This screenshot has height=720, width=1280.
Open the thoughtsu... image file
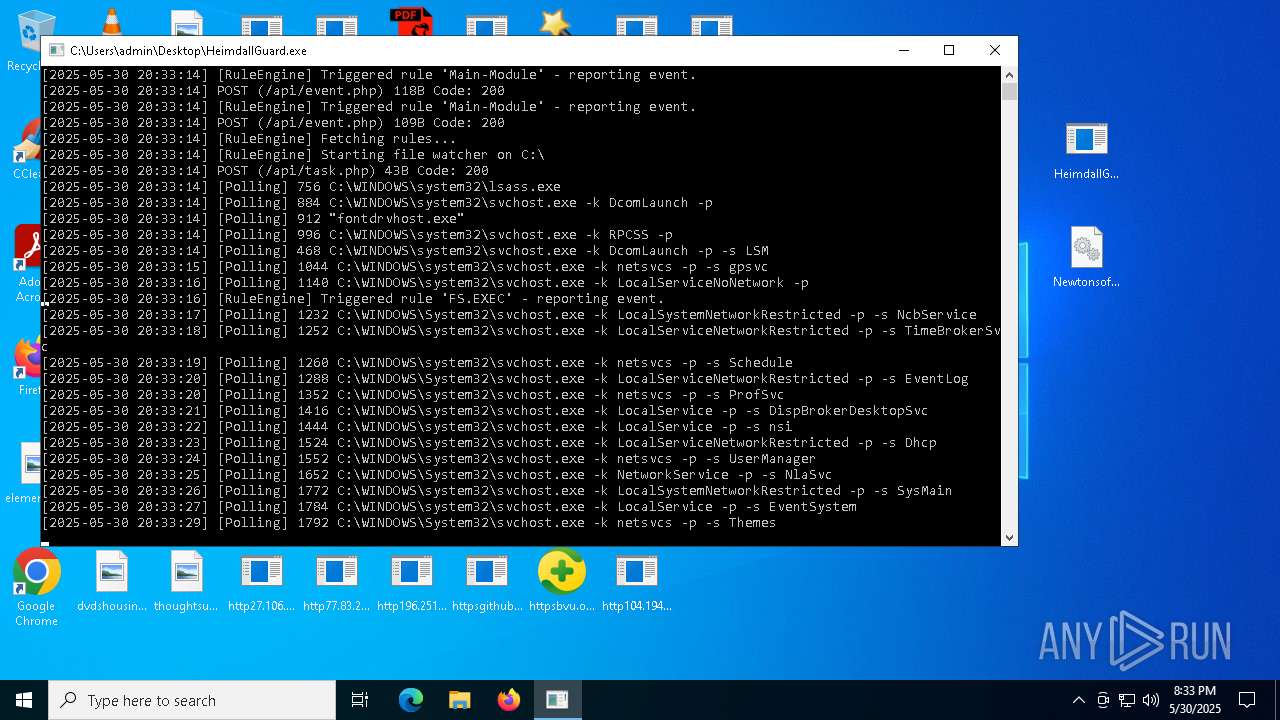pyautogui.click(x=186, y=581)
